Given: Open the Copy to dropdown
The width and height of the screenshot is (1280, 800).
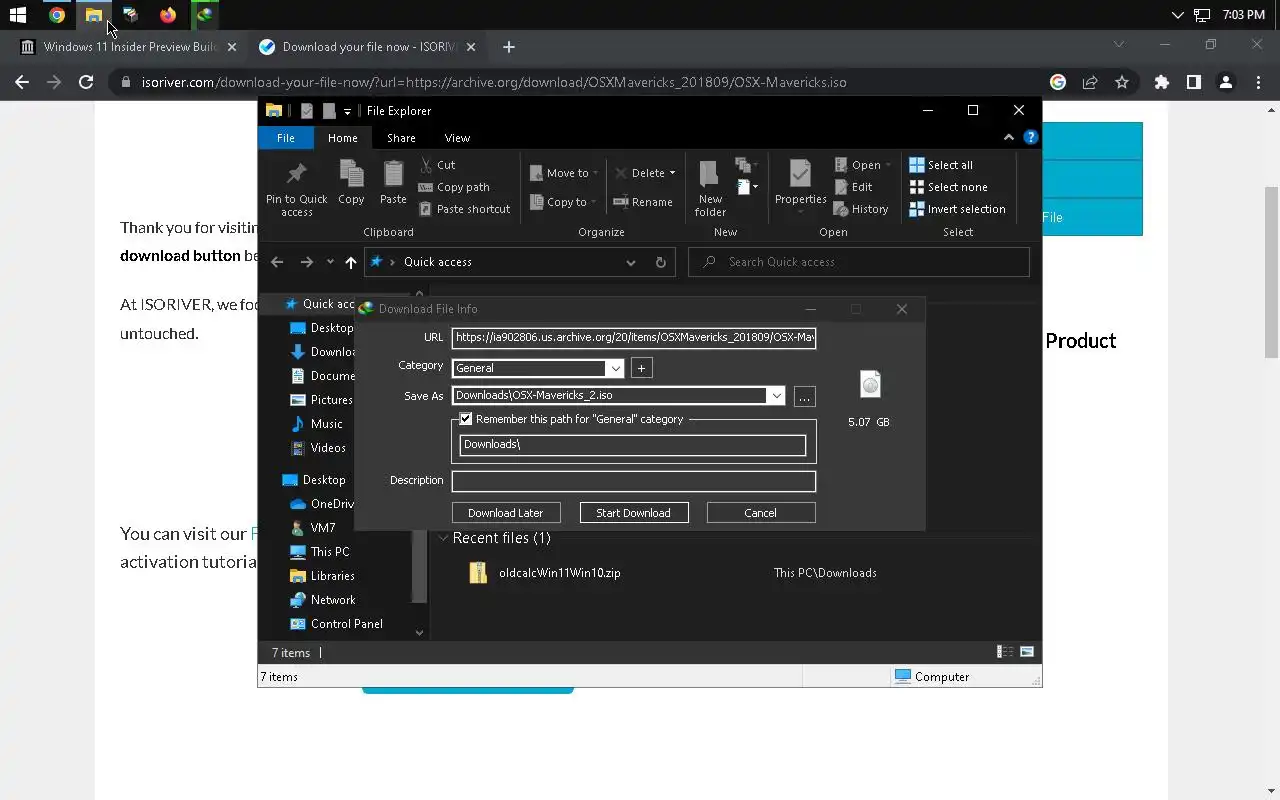Looking at the screenshot, I should point(563,202).
